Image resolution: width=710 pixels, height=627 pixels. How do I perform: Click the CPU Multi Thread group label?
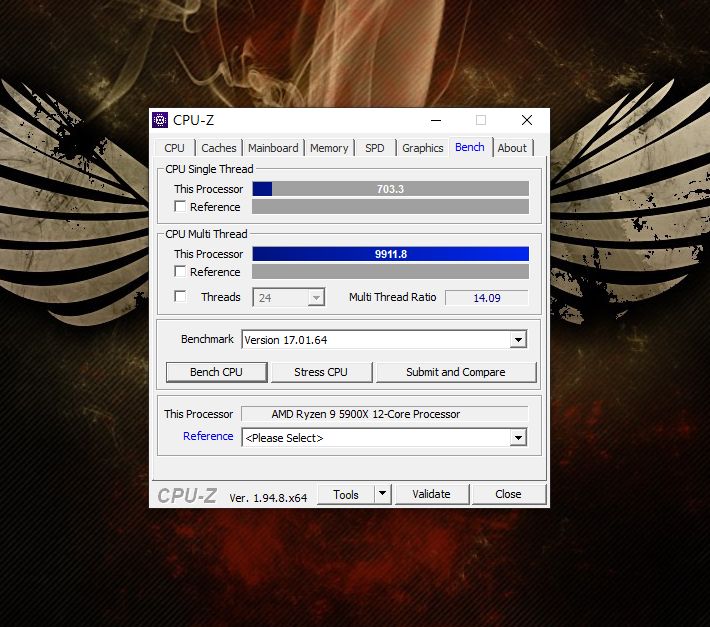click(206, 234)
